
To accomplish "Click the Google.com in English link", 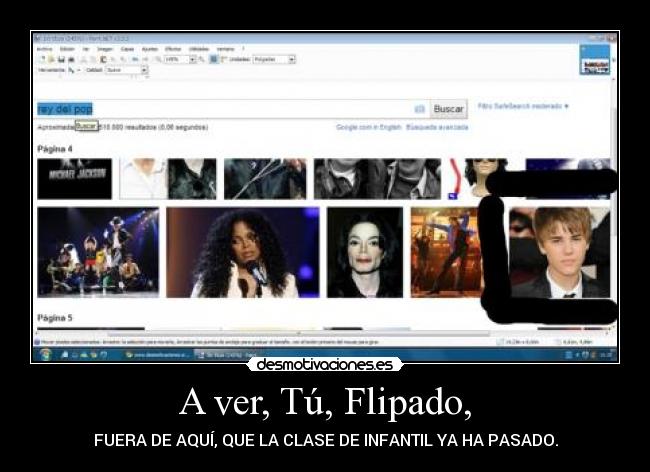I will [x=369, y=127].
